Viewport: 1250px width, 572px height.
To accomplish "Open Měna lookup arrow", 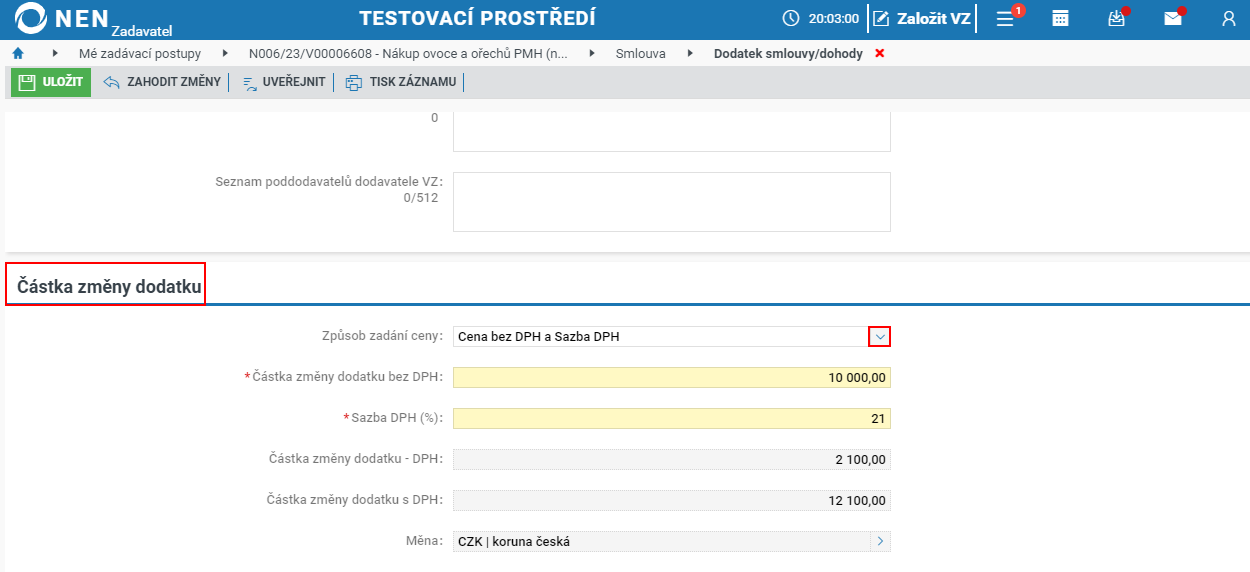I will point(880,541).
